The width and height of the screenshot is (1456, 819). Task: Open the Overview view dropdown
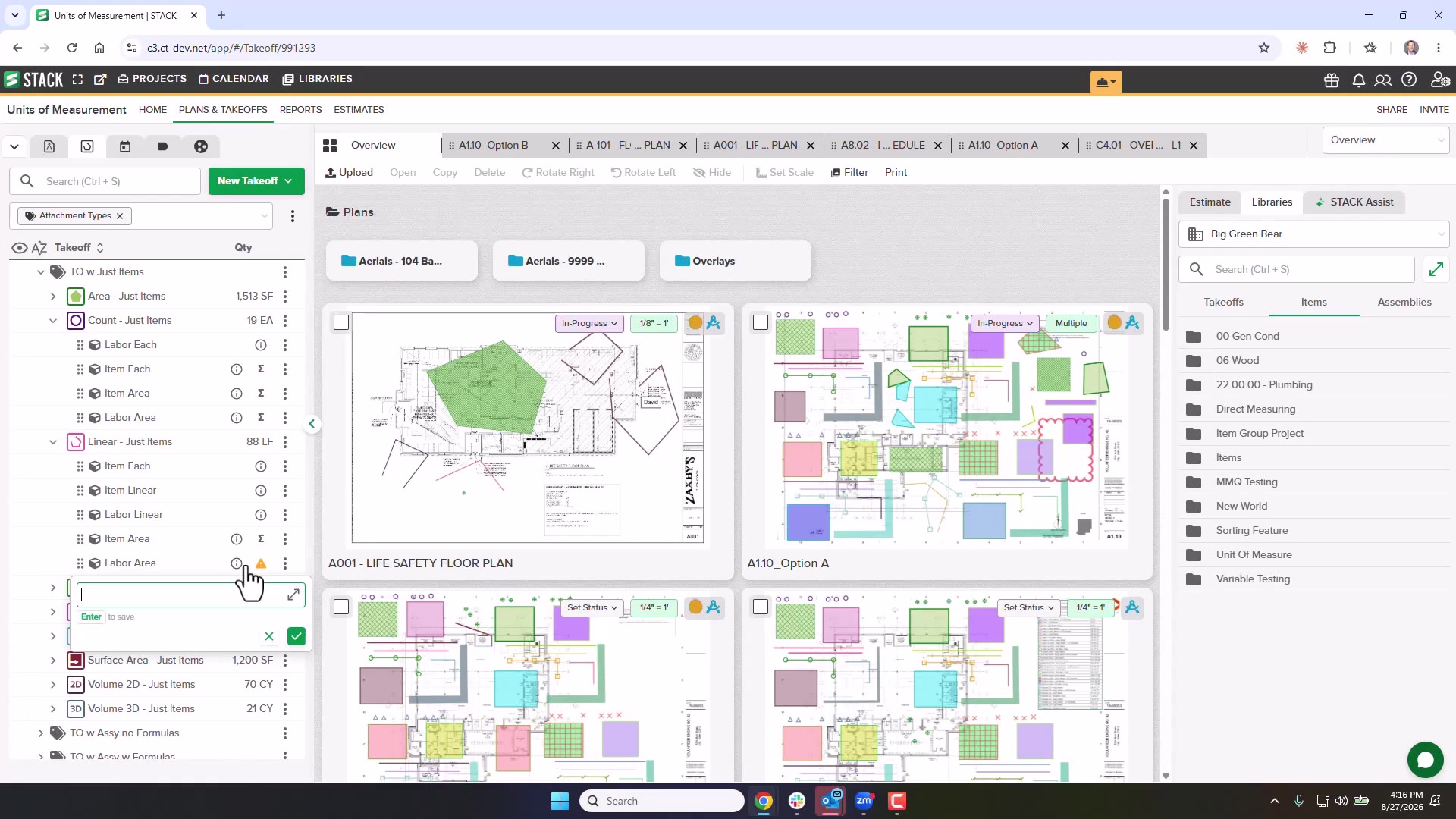point(1385,140)
